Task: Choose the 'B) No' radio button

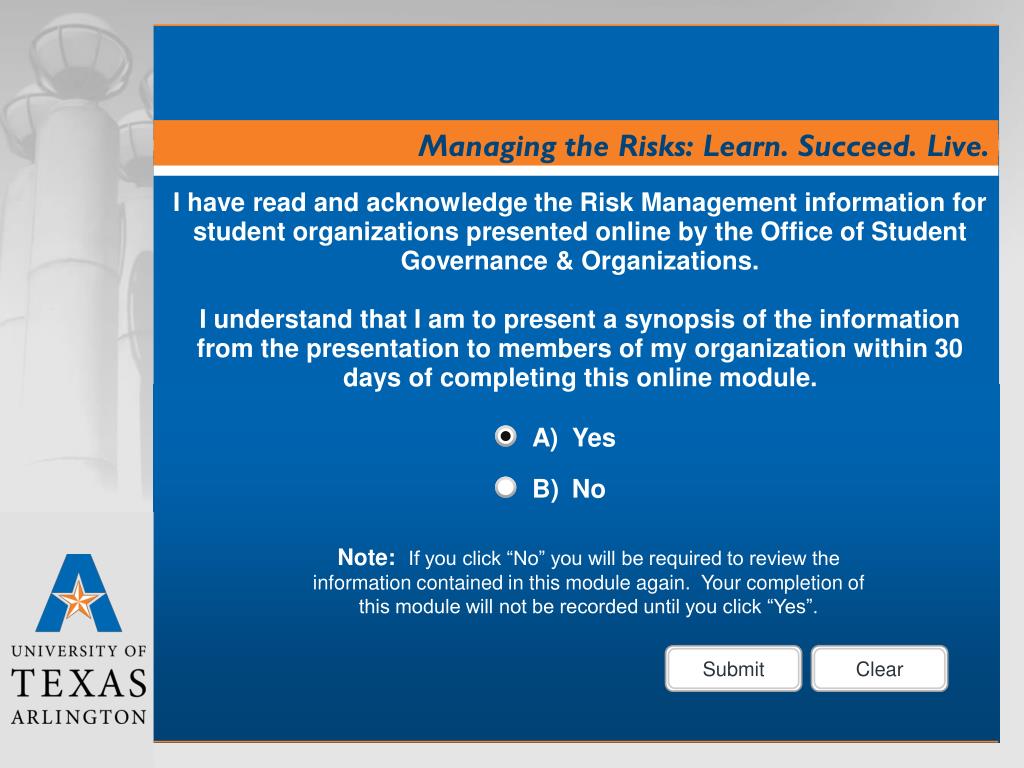Action: tap(505, 487)
